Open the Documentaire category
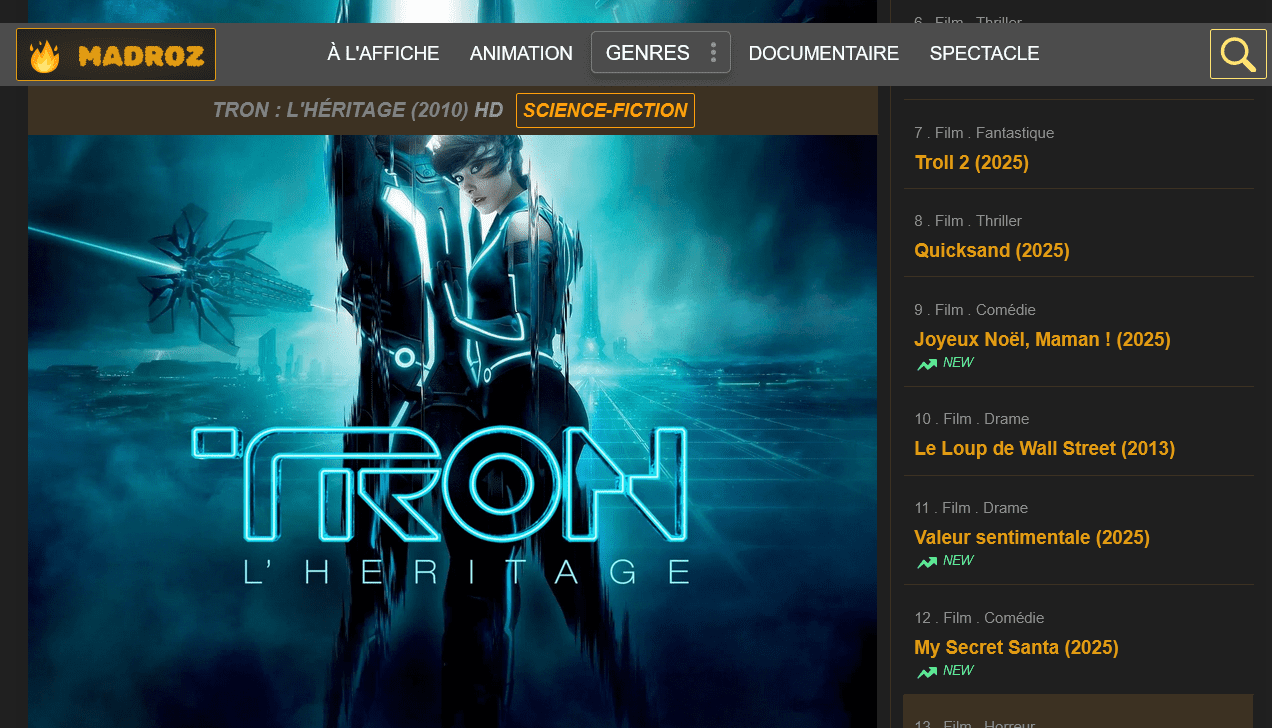The image size is (1272, 728). click(823, 54)
